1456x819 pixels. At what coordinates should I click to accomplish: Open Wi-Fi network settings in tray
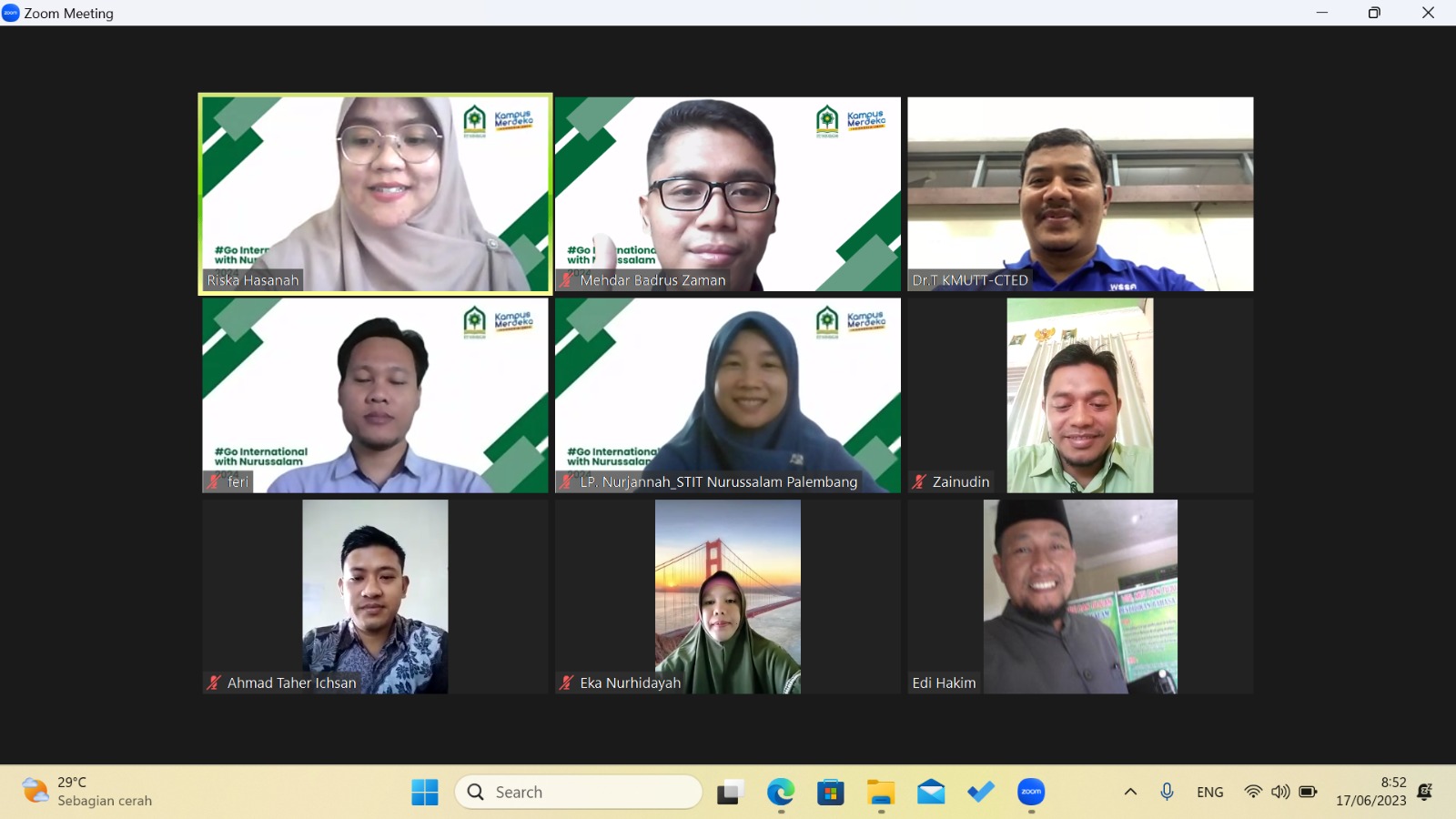[1253, 792]
